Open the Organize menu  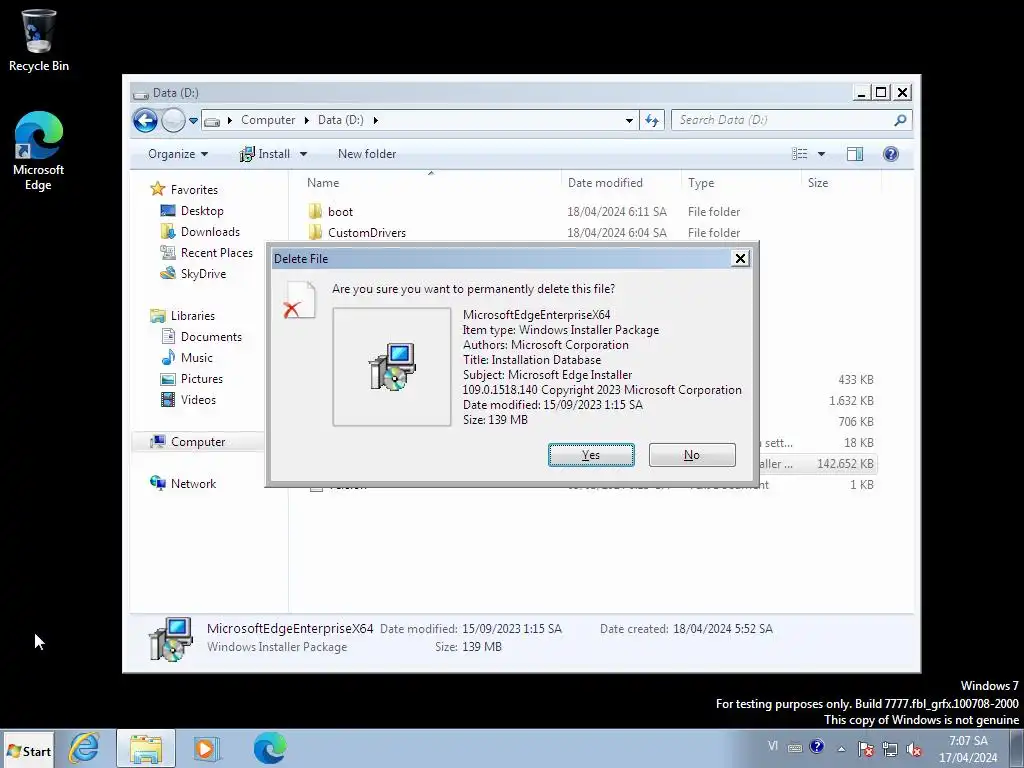(x=178, y=154)
